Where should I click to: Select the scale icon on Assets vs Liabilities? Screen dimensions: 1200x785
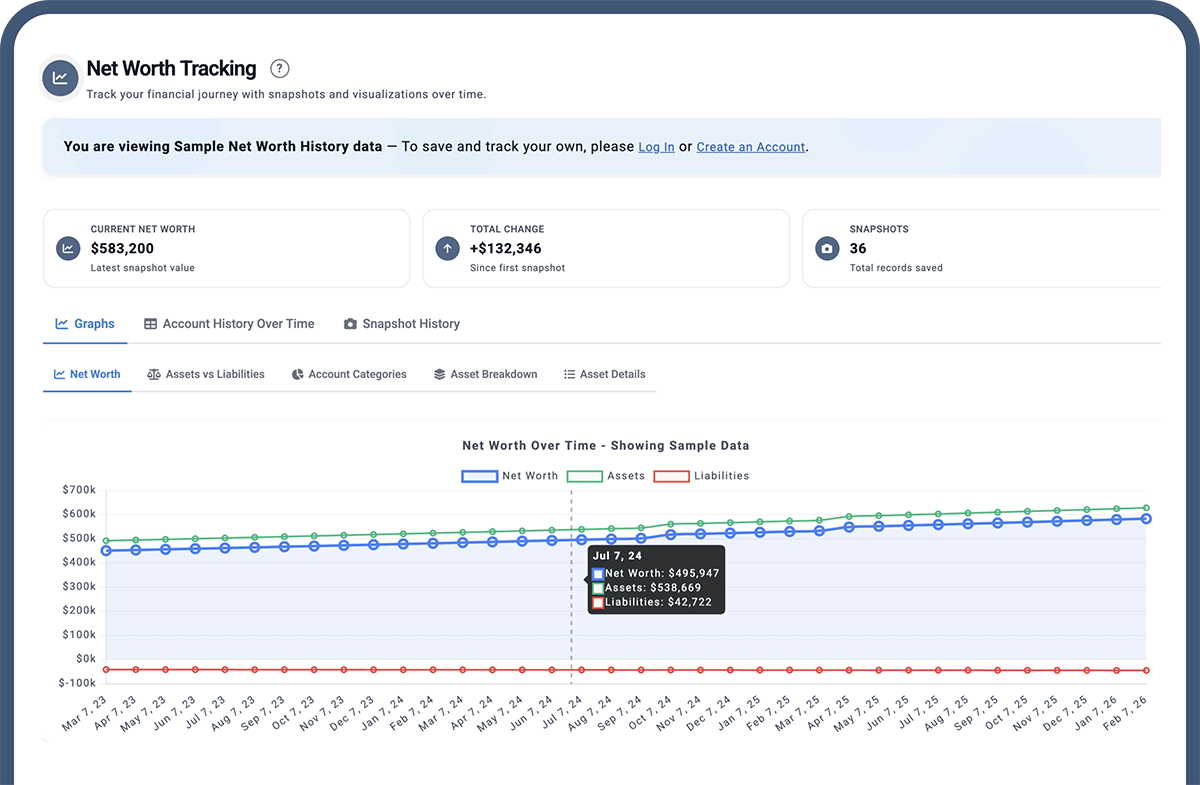click(x=154, y=374)
